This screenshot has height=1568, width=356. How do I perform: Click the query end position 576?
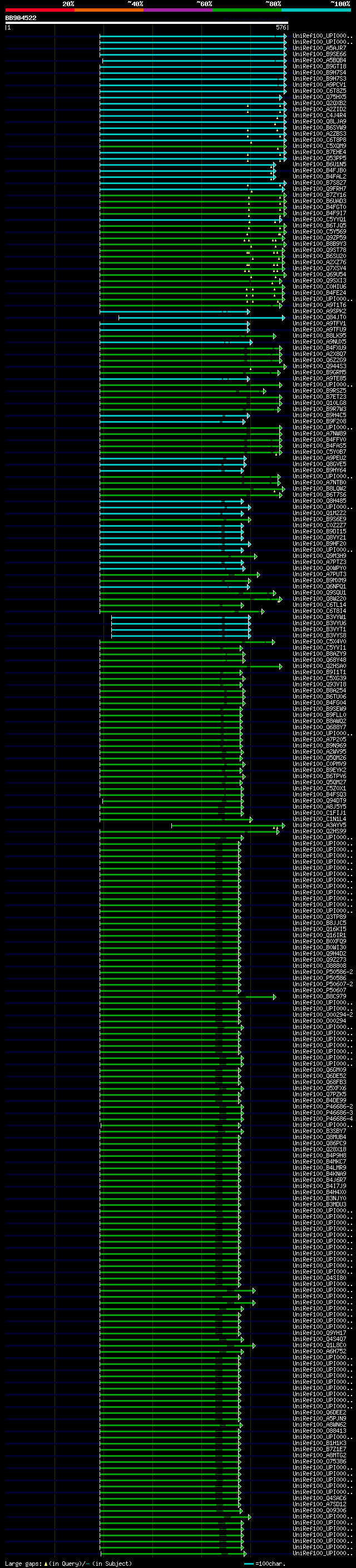click(x=281, y=27)
